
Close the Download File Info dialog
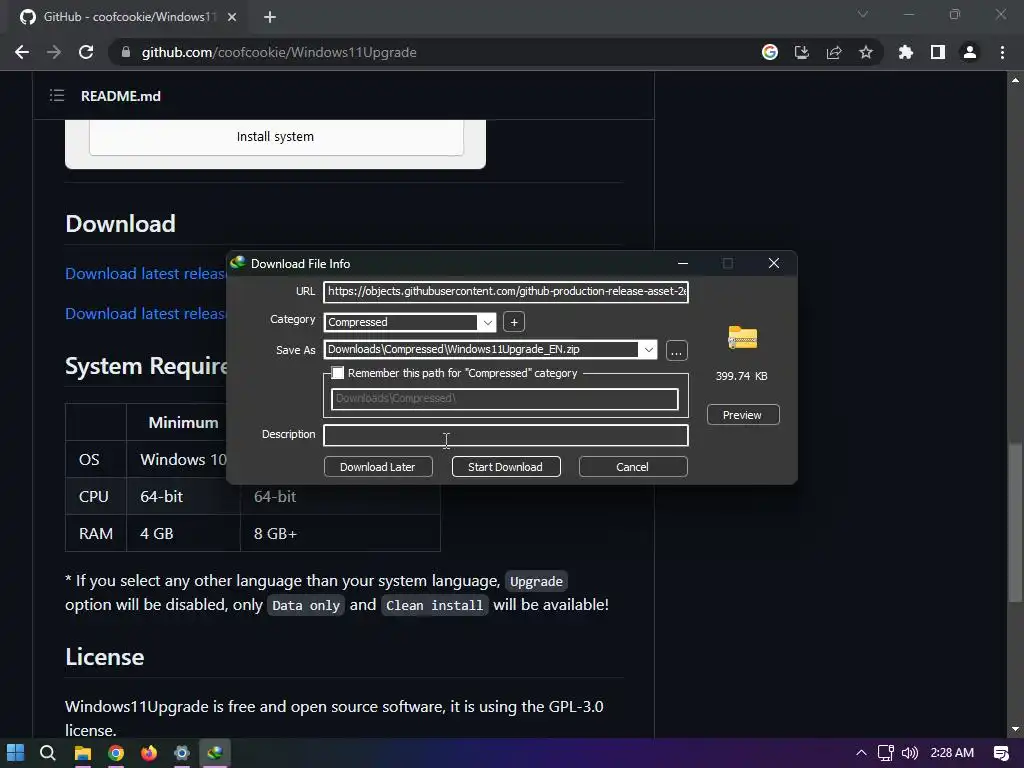click(774, 263)
